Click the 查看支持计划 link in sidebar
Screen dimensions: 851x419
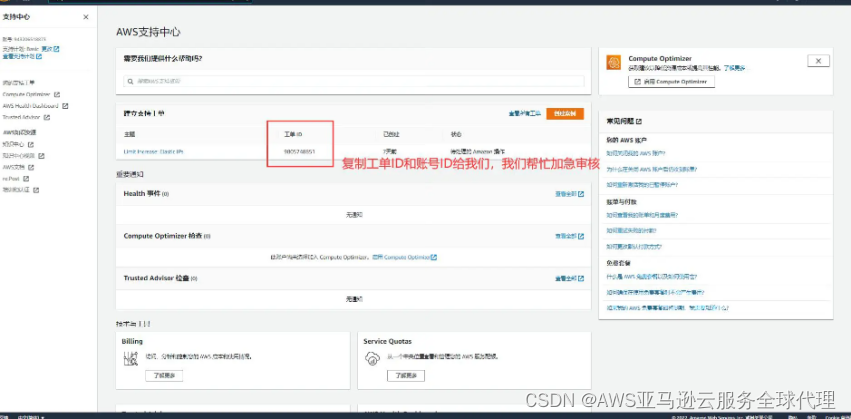[18, 56]
